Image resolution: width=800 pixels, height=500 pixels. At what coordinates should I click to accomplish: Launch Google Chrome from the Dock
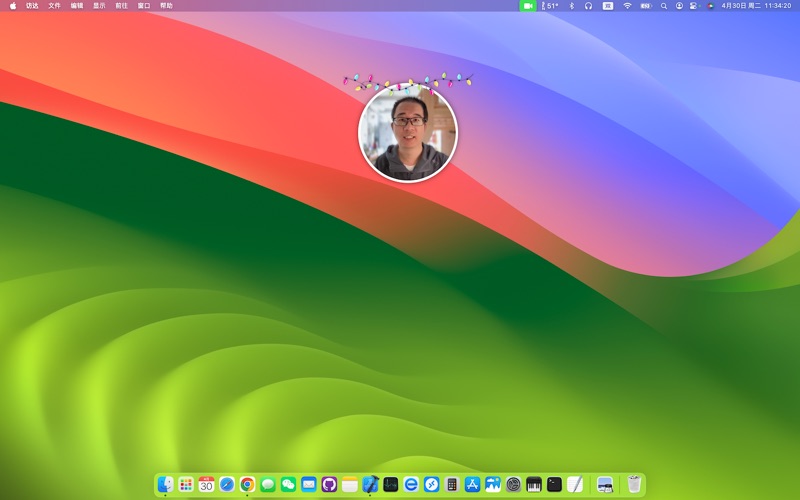247,484
